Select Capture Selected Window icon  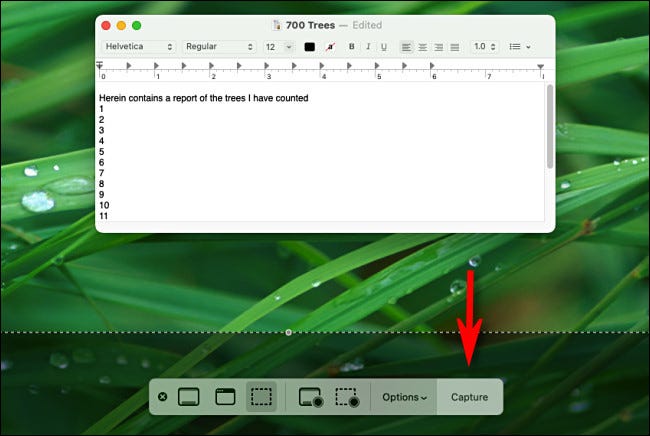(x=225, y=397)
